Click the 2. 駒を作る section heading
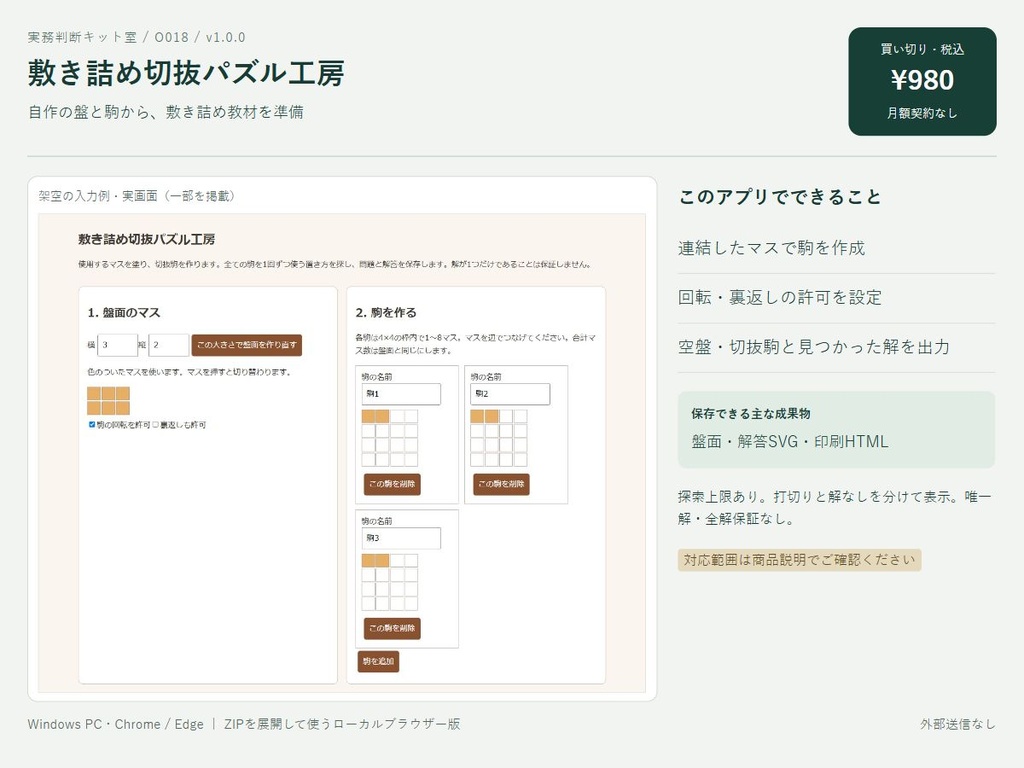1024x768 pixels. (386, 313)
